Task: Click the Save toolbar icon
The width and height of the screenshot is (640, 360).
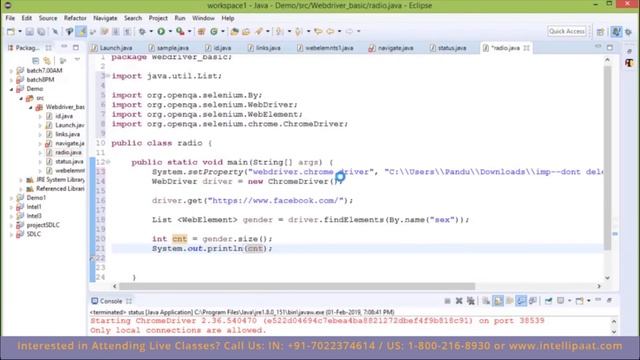Action: [30, 31]
